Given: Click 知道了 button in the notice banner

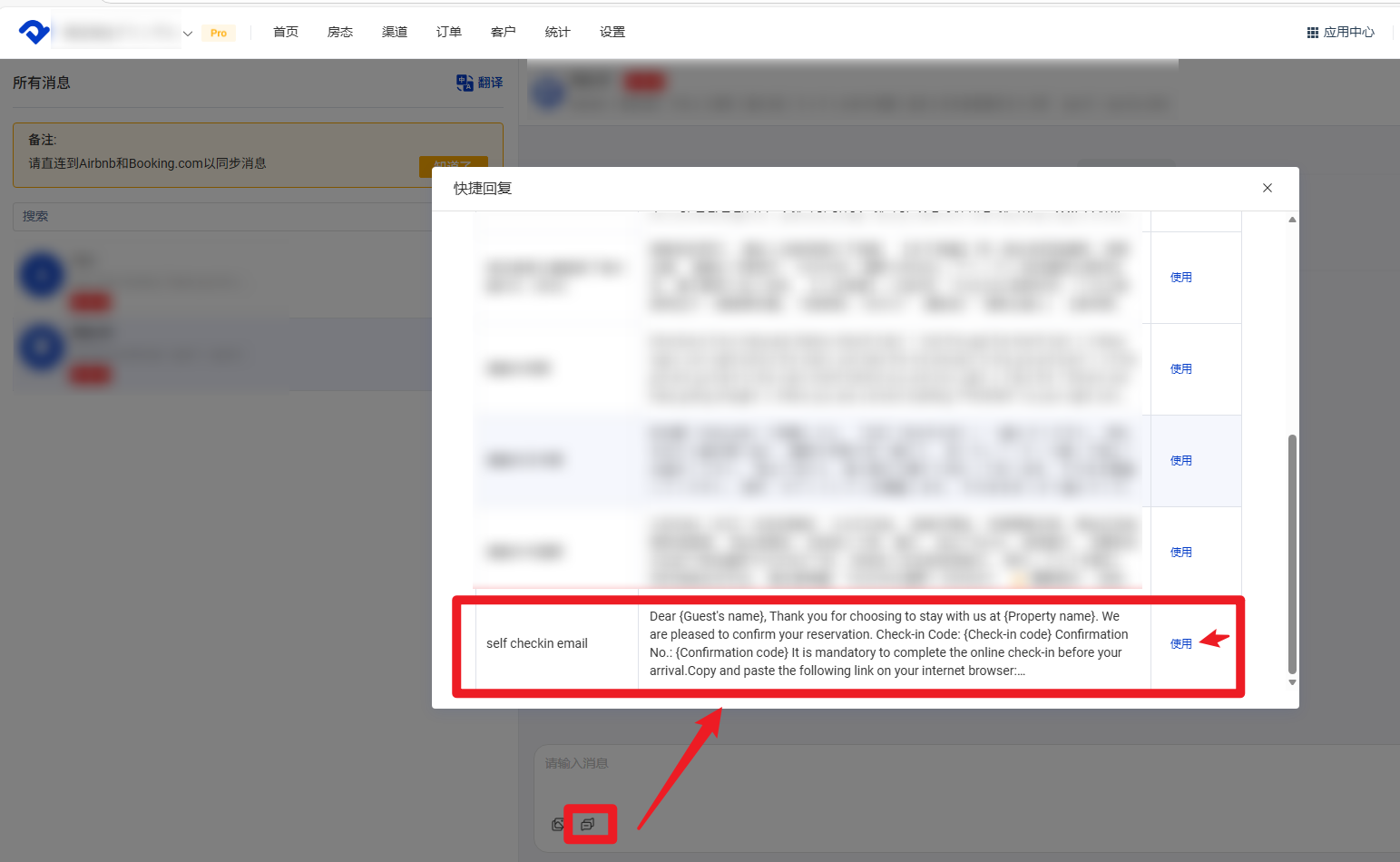Looking at the screenshot, I should pyautogui.click(x=453, y=167).
